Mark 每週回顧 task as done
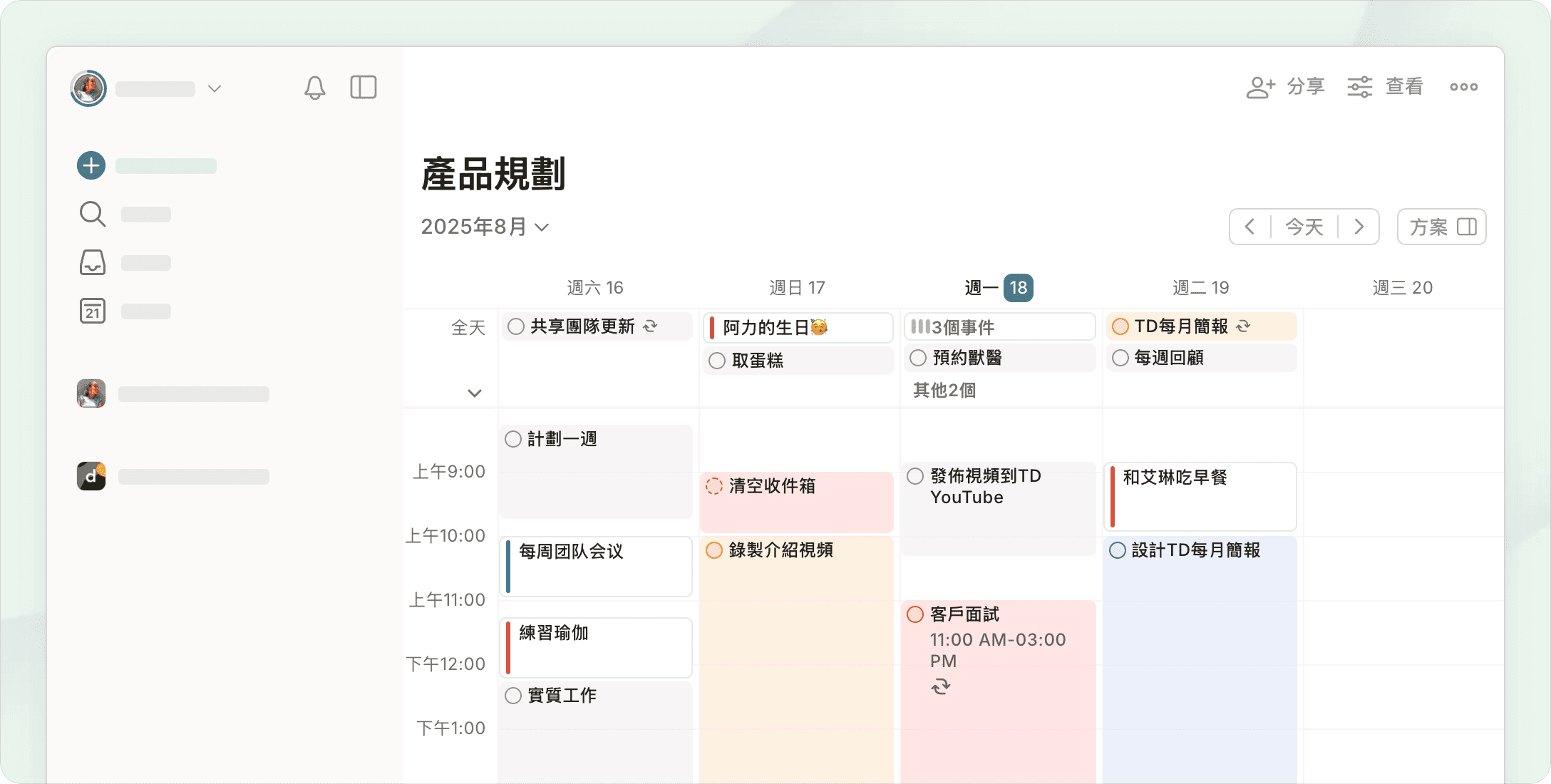The height and width of the screenshot is (784, 1551). click(1120, 358)
